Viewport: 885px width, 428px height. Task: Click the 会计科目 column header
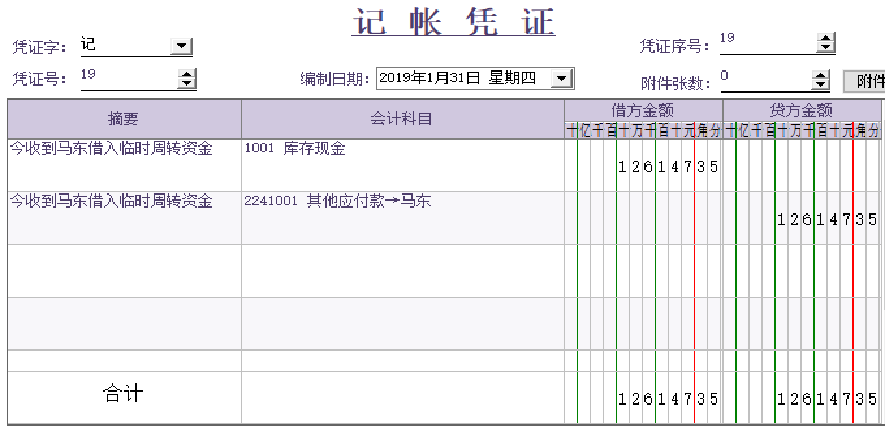click(x=403, y=119)
